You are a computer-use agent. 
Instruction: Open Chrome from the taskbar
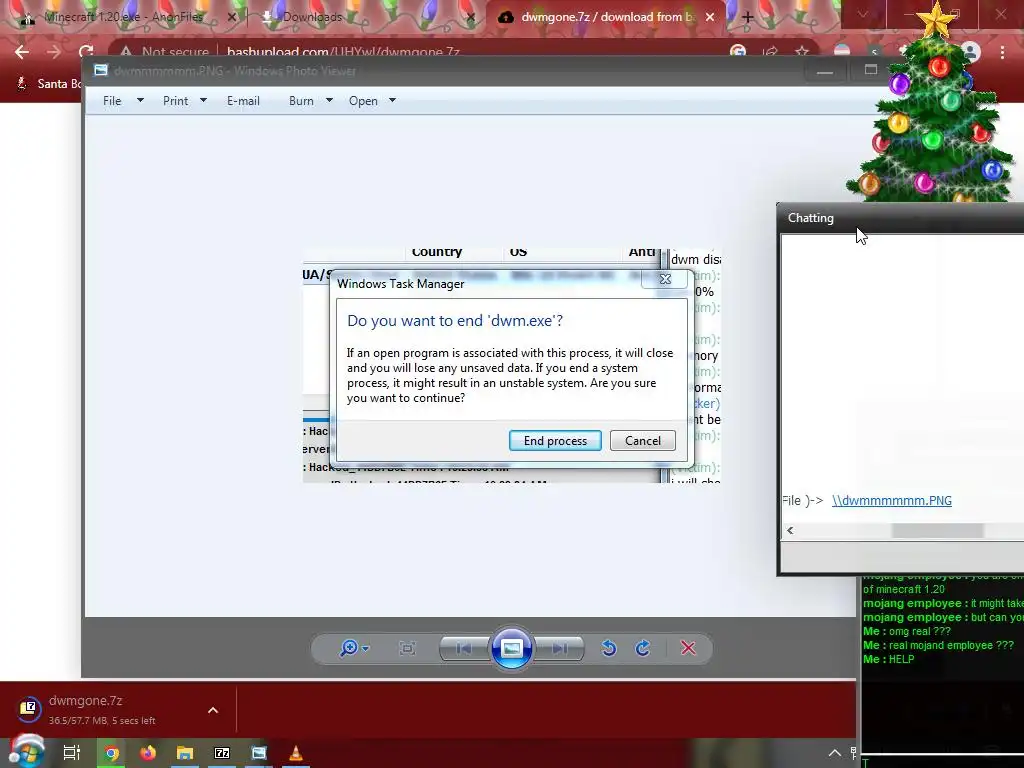[112, 753]
